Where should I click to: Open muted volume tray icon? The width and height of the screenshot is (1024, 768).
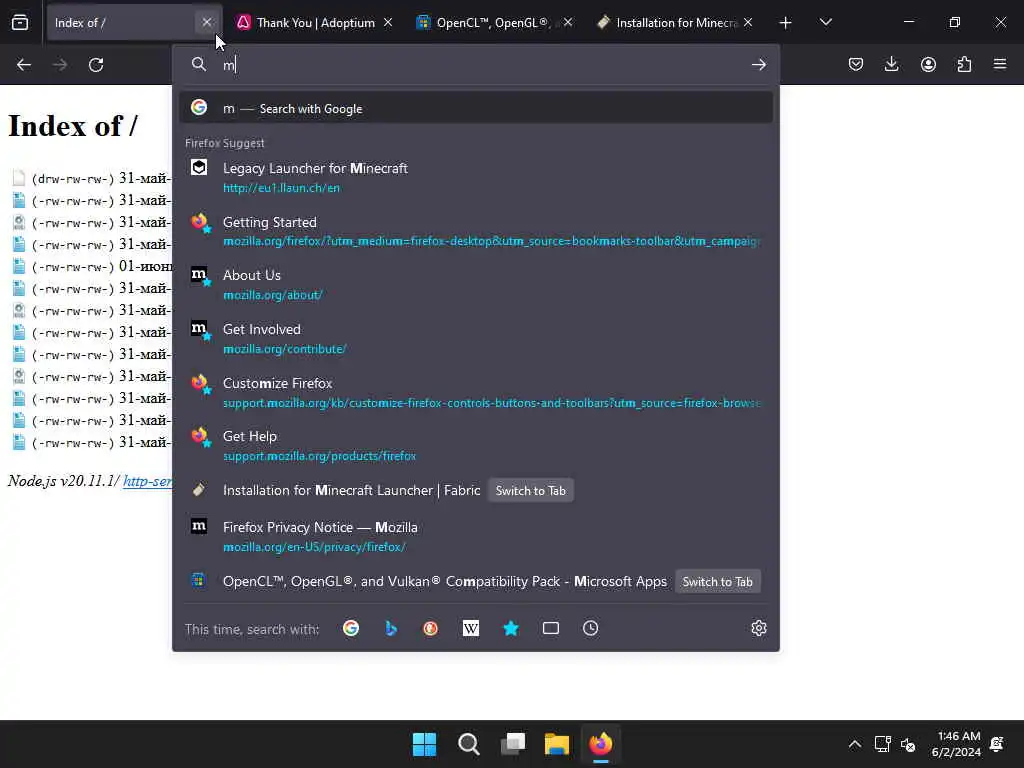pos(908,744)
